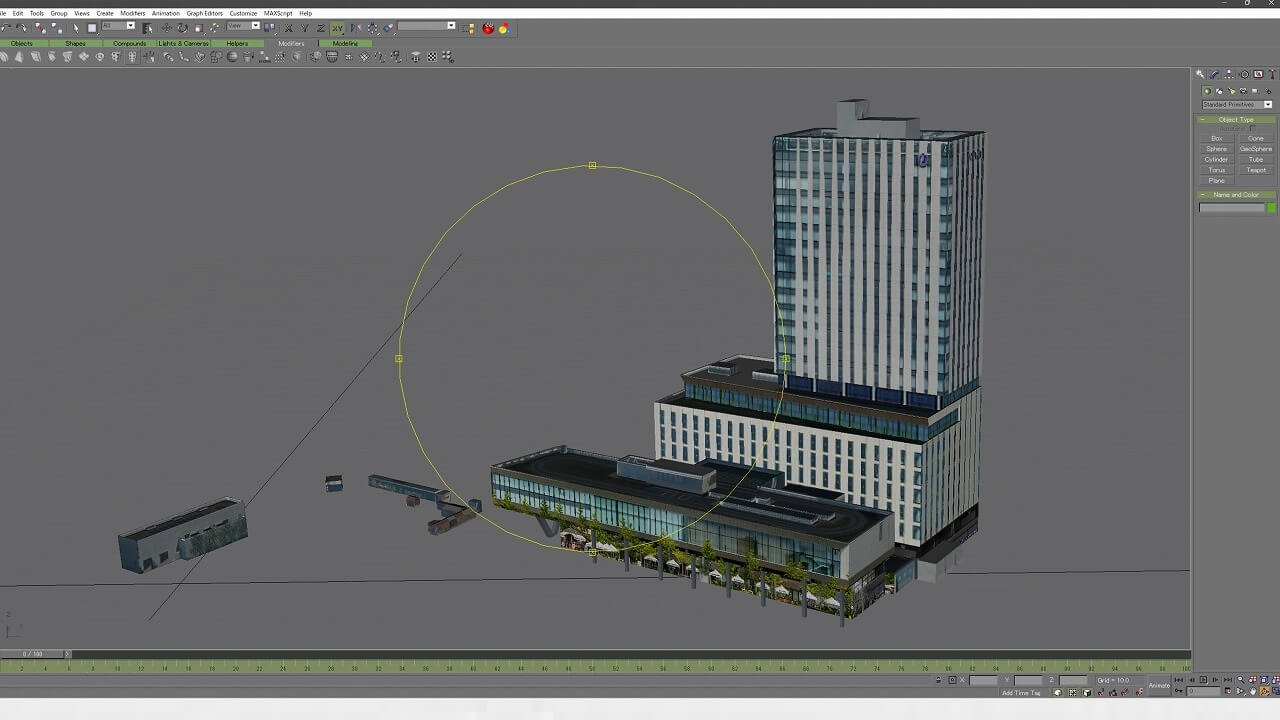The image size is (1280, 720).
Task: Collapse the Object Type rollout
Action: 1236,119
